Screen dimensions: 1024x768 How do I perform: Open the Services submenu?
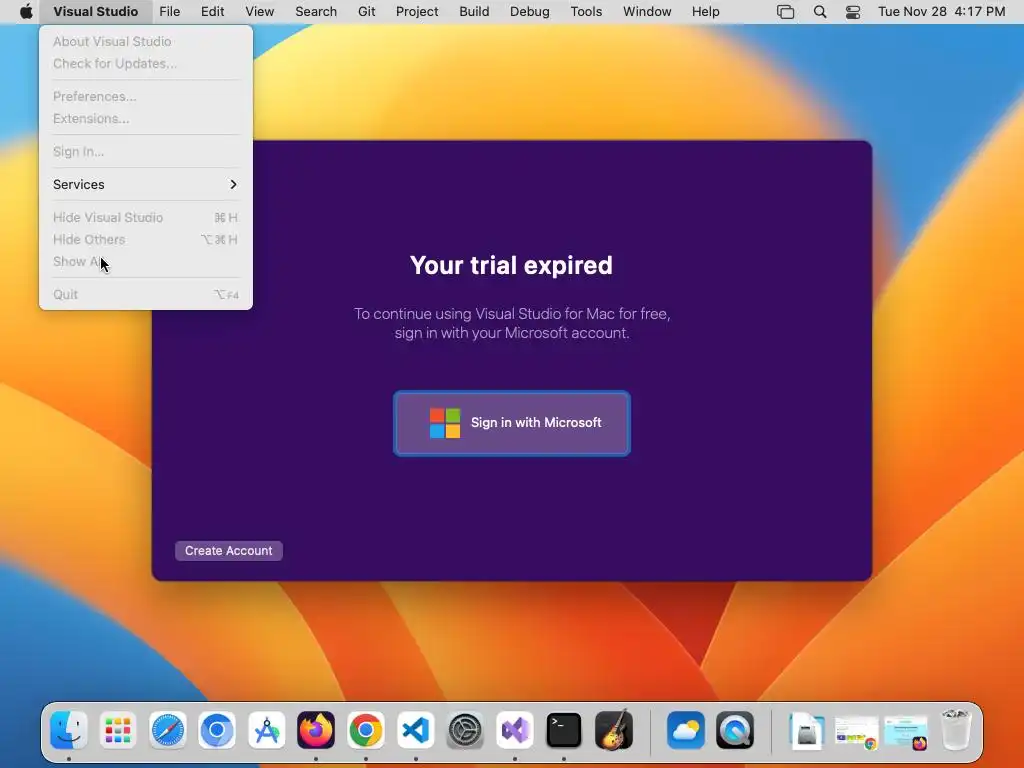146,184
